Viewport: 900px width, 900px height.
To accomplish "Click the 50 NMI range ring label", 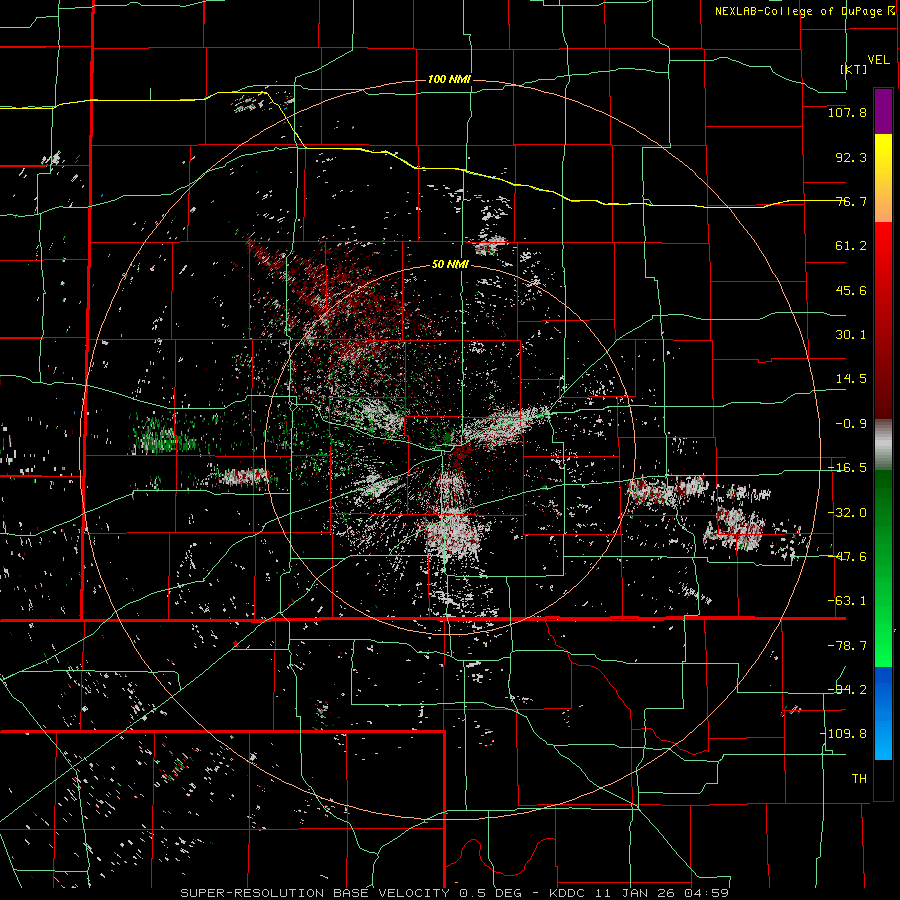I will tap(450, 265).
